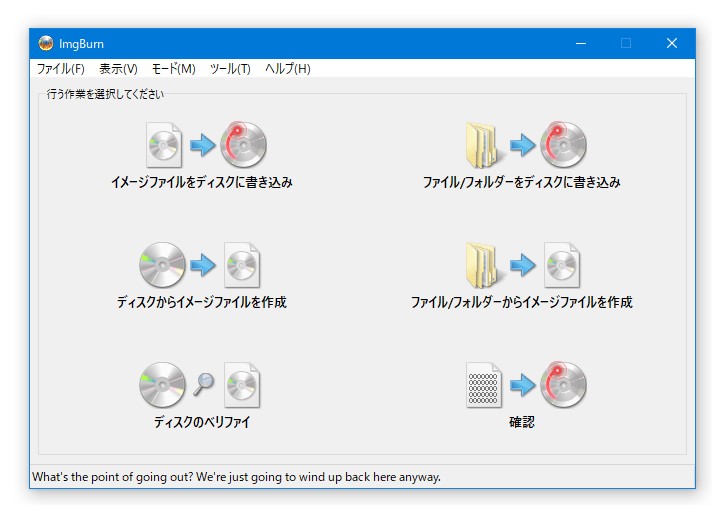This screenshot has width=713, height=511.
Task: Open the ファイル(F) menu
Action: [x=60, y=69]
